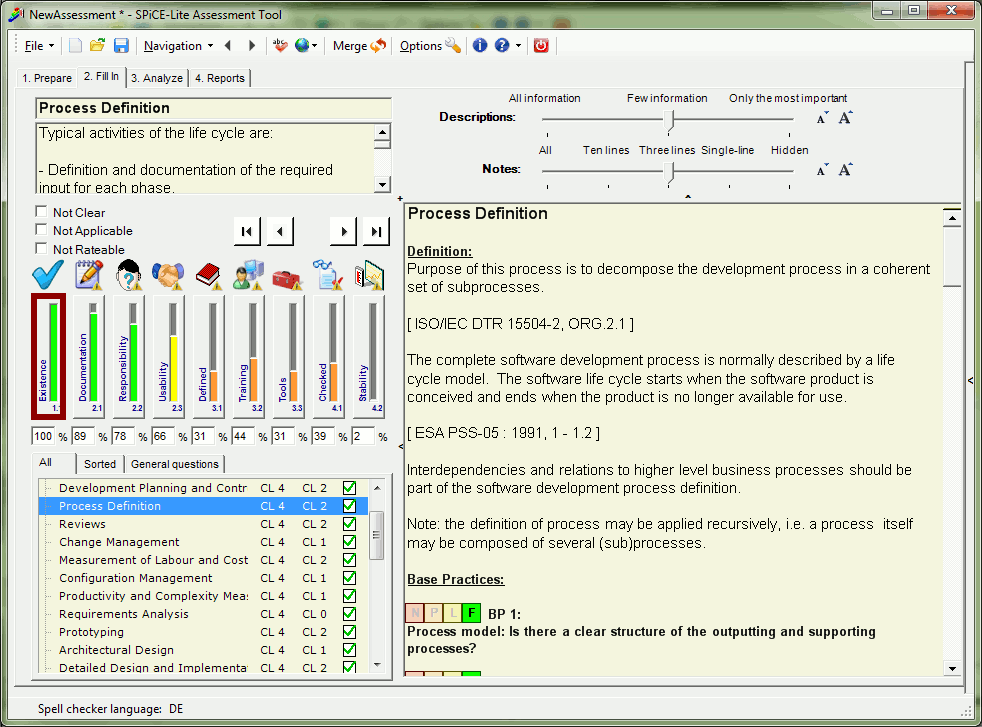The height and width of the screenshot is (727, 982).
Task: Toggle checkbox for Requirements Analysis row
Action: (349, 614)
